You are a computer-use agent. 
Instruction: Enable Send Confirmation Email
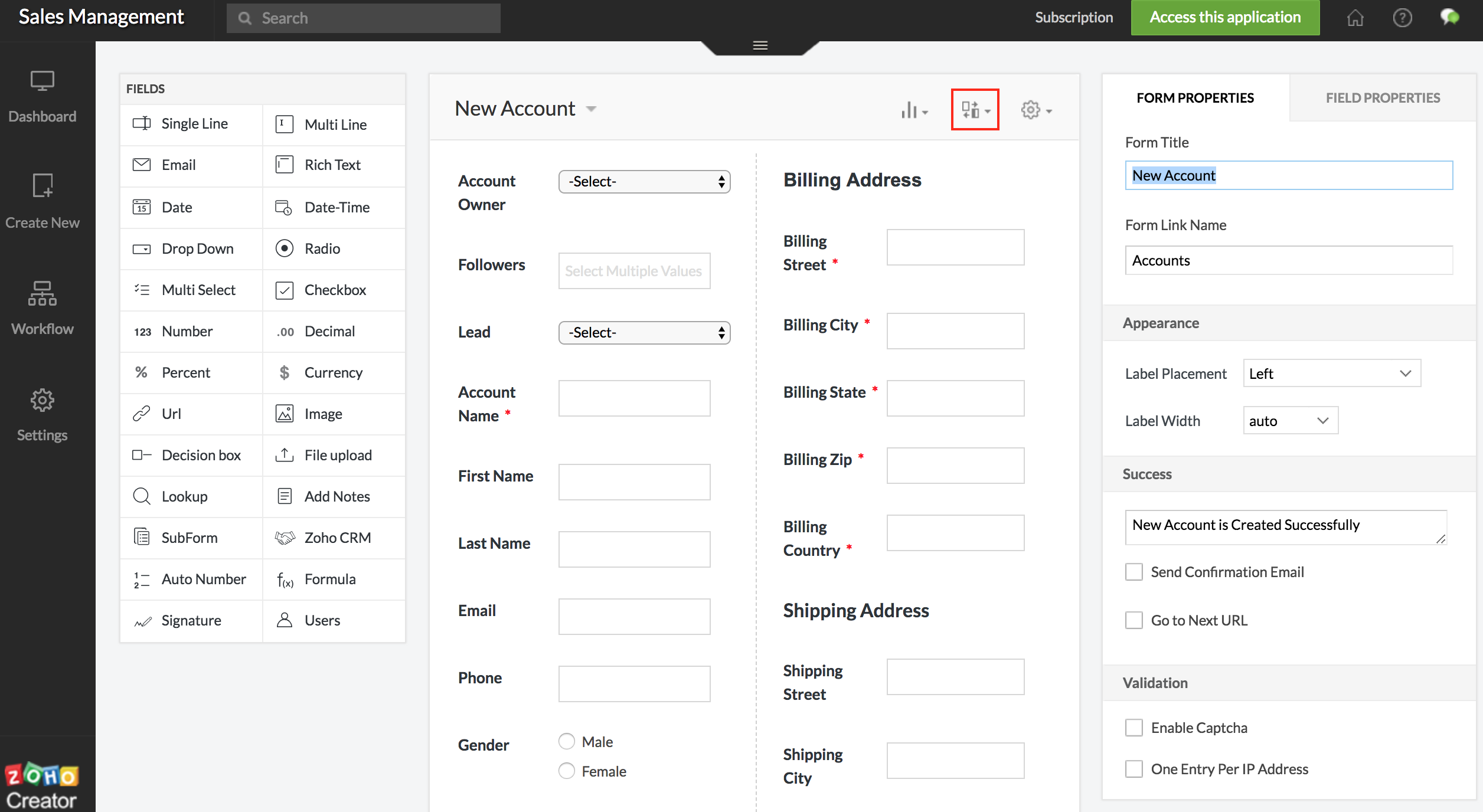pos(1134,571)
